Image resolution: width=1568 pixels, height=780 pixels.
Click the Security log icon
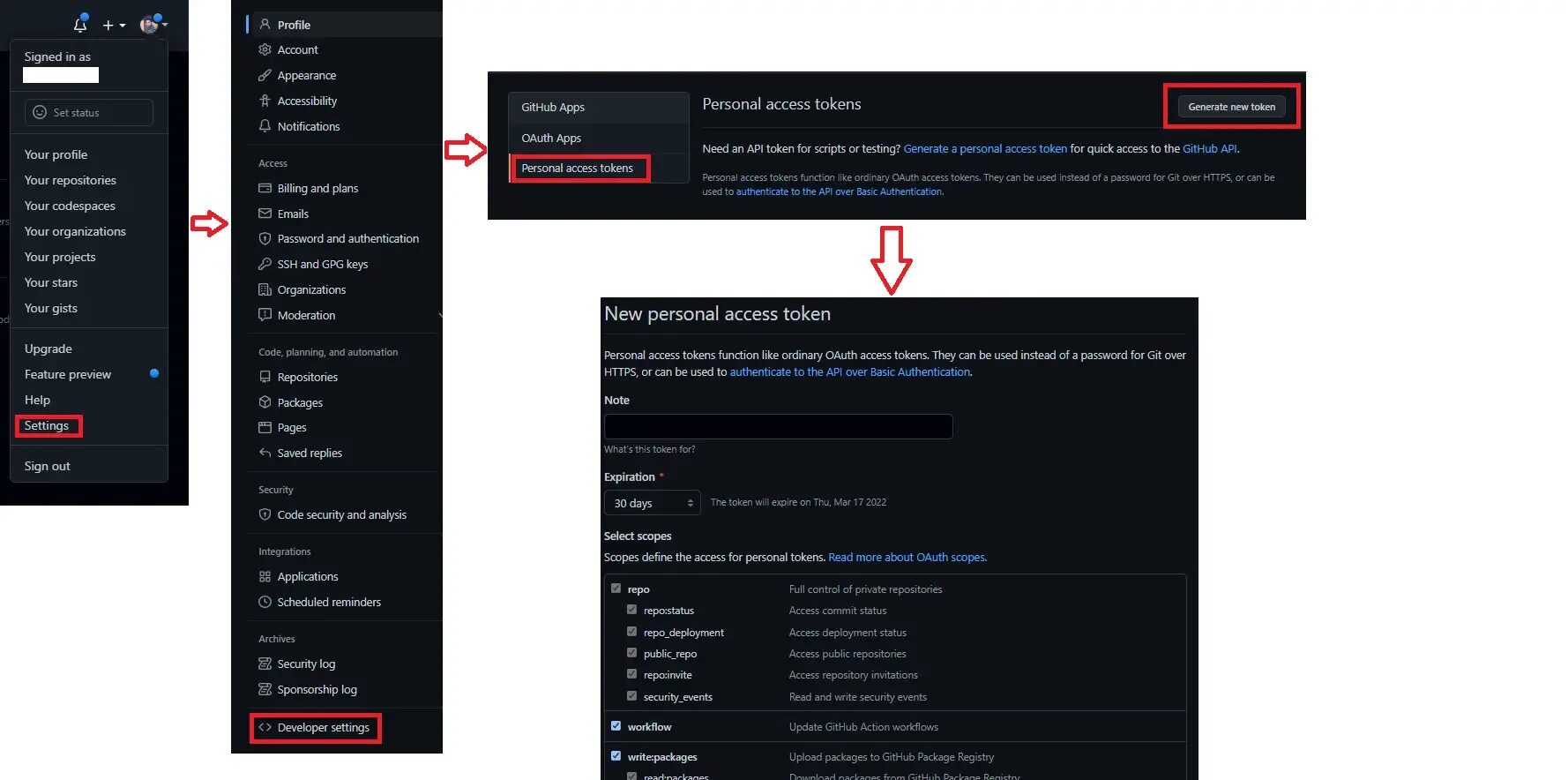[x=265, y=664]
